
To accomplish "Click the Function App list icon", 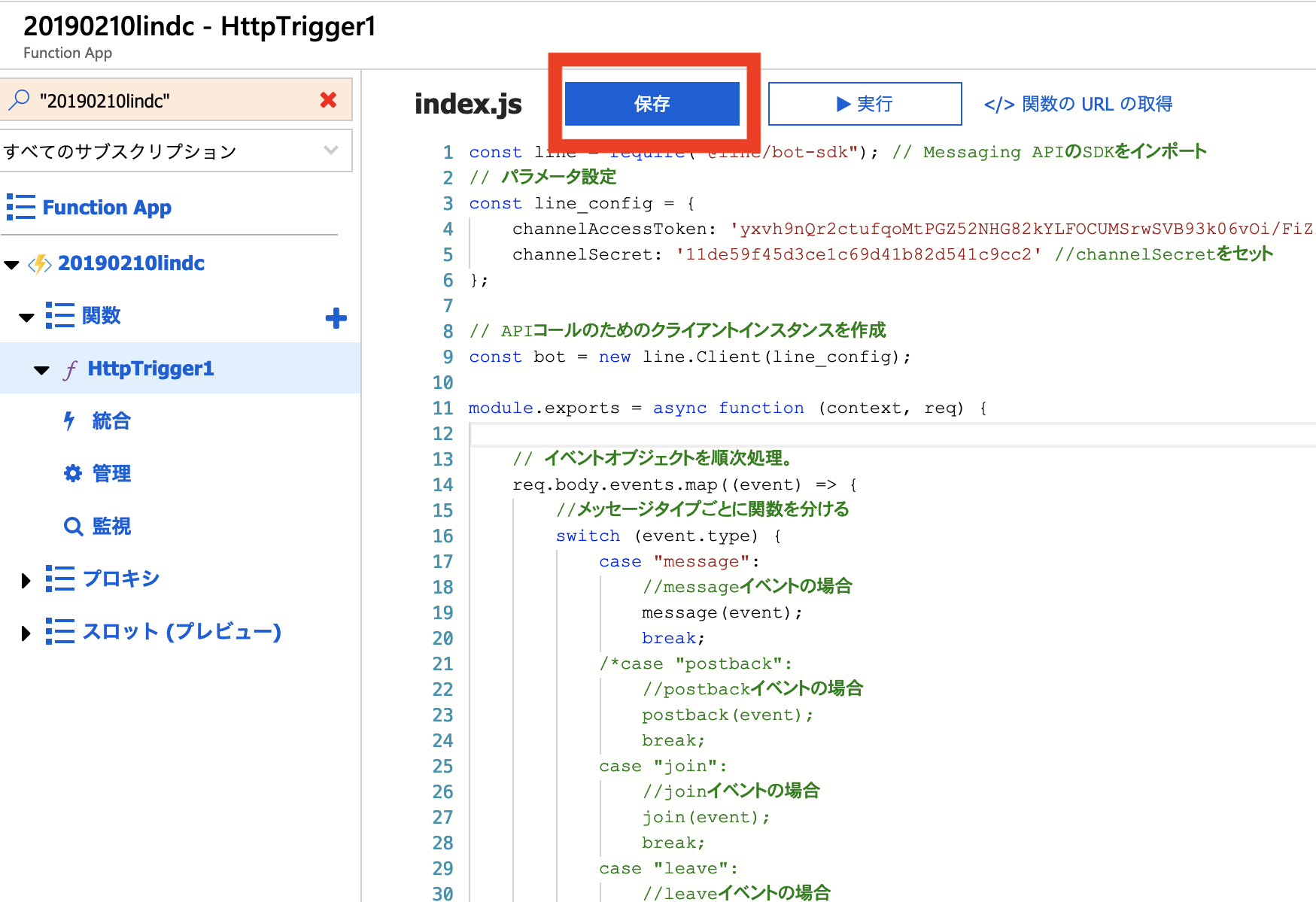I will [x=21, y=207].
